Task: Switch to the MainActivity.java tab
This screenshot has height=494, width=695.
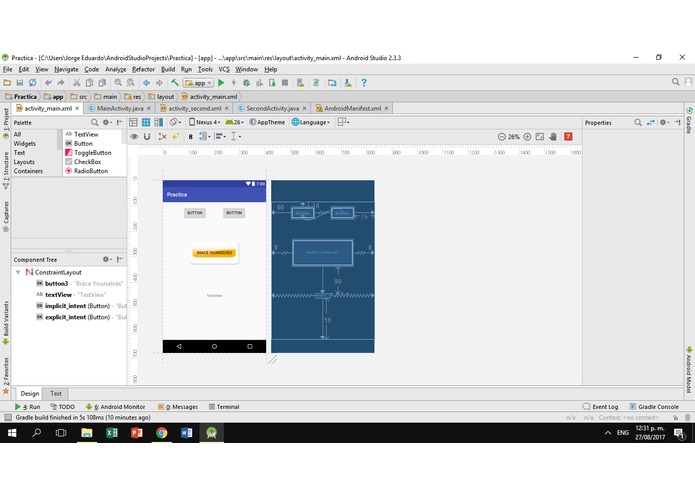Action: pos(120,108)
